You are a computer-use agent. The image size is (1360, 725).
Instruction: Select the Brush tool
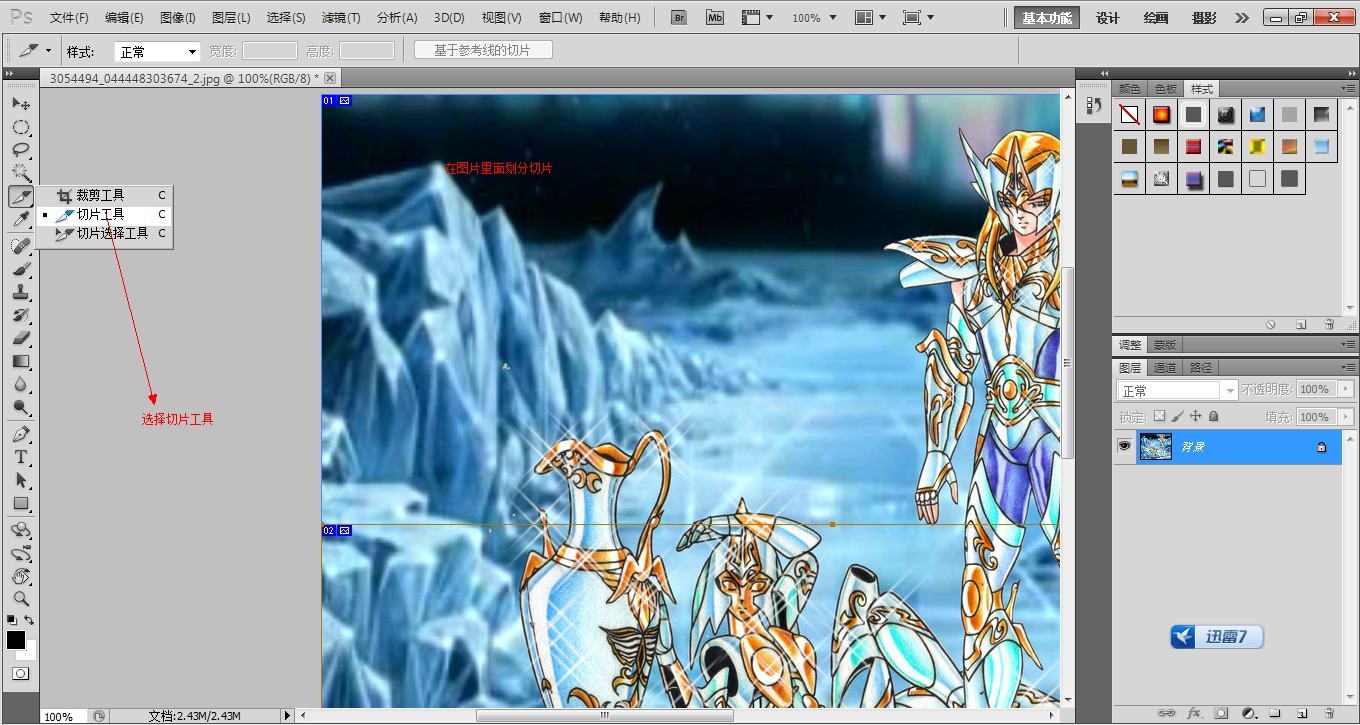pyautogui.click(x=21, y=269)
